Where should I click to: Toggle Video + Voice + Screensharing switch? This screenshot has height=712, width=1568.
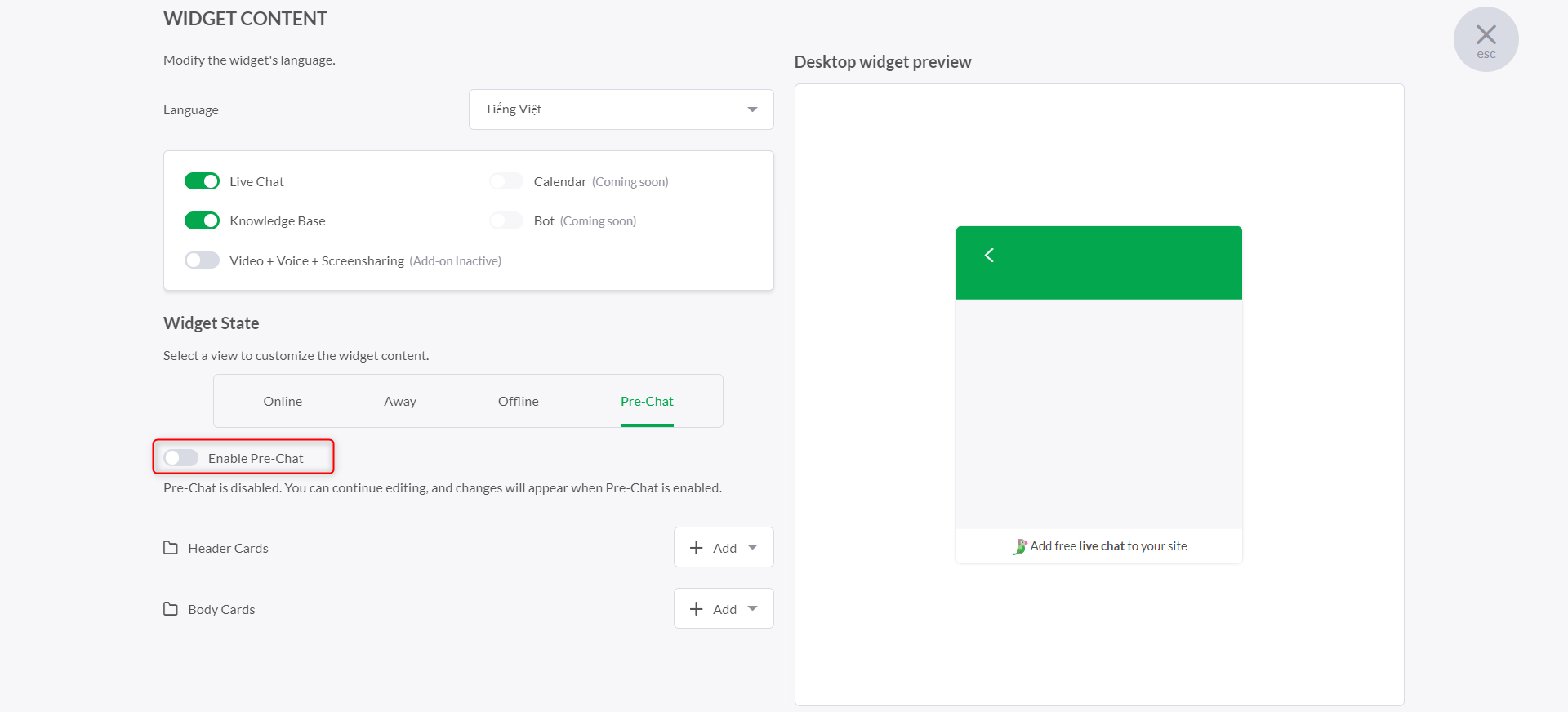tap(202, 260)
